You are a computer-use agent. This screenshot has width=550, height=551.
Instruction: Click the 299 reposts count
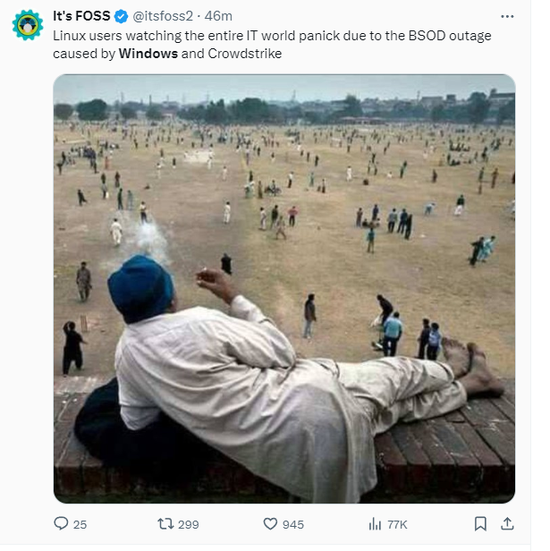tap(188, 525)
